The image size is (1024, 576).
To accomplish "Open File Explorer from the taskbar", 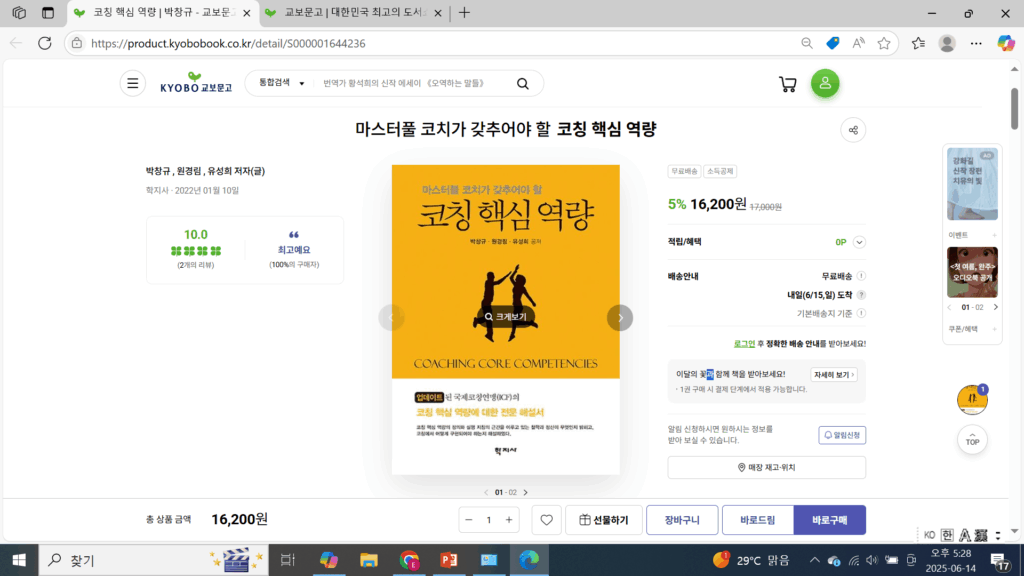I will coord(368,560).
